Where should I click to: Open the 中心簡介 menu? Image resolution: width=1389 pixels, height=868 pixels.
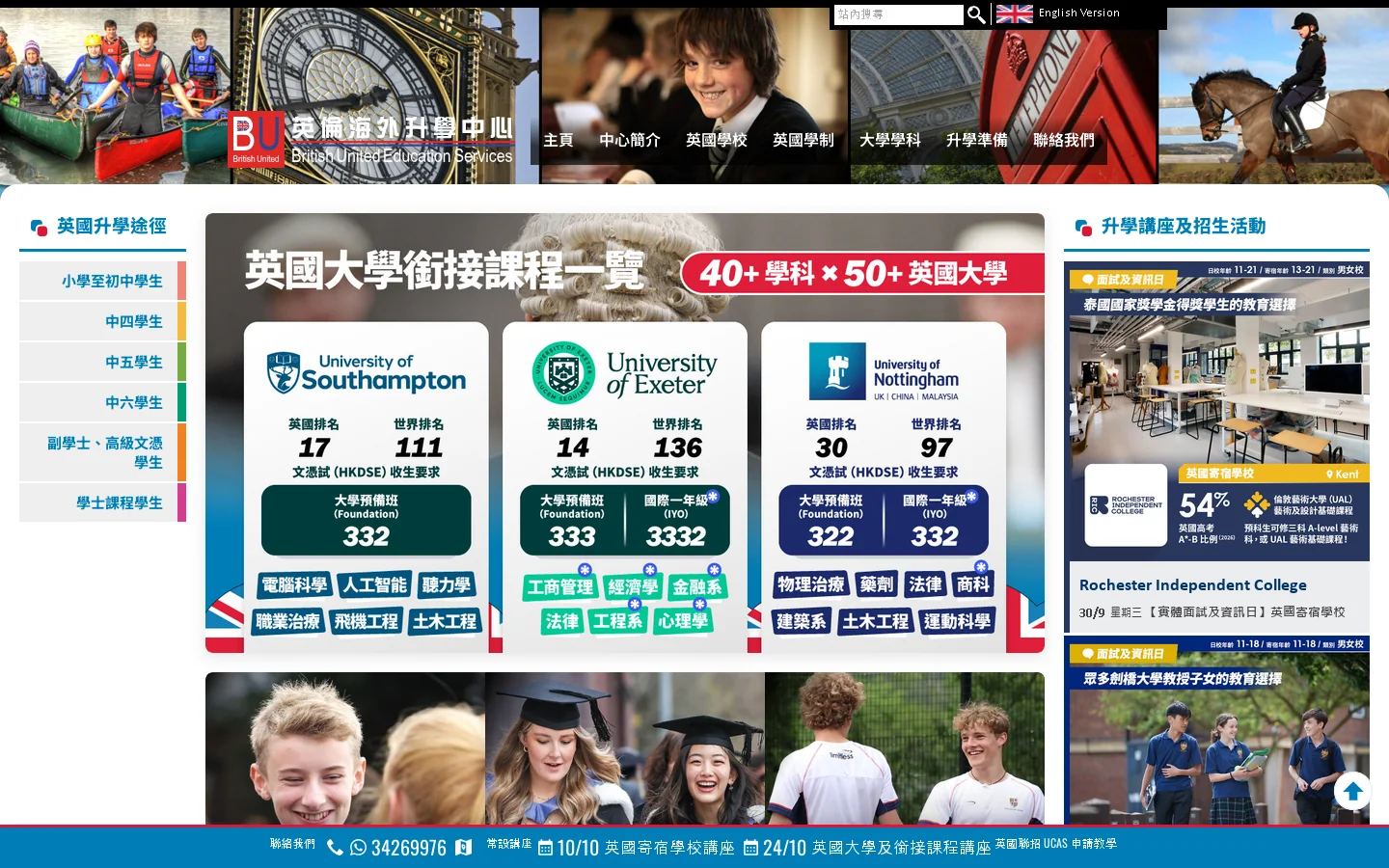coord(630,140)
